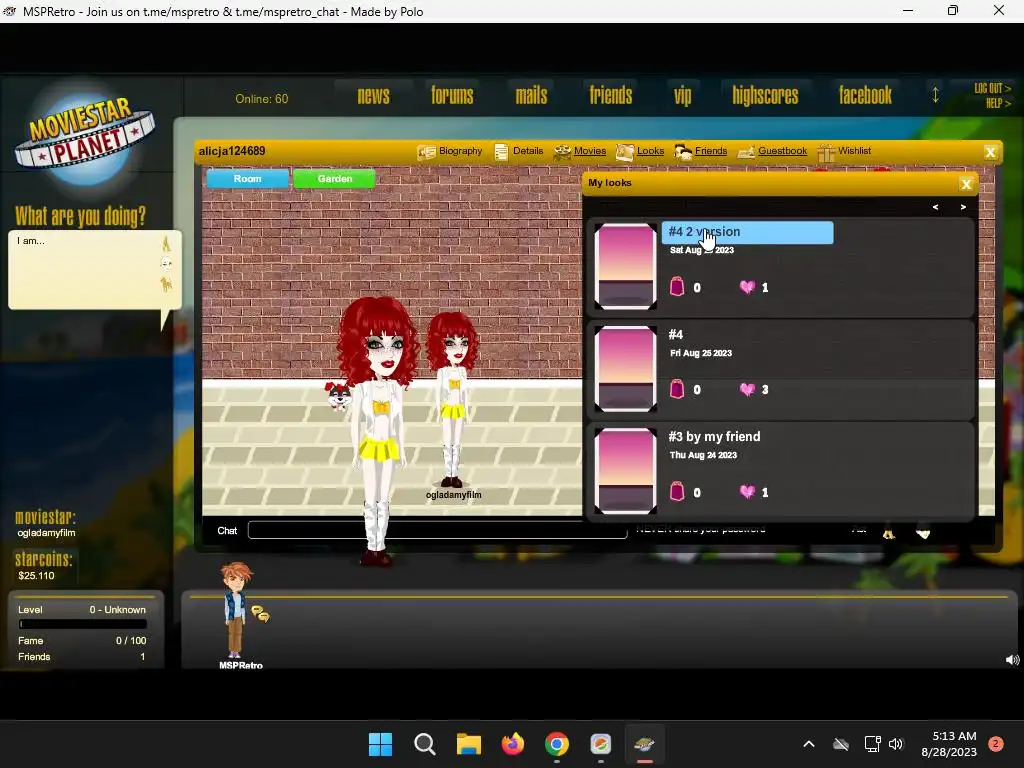This screenshot has height=768, width=1024.
Task: Go to previous page of looks
Action: [x=935, y=207]
